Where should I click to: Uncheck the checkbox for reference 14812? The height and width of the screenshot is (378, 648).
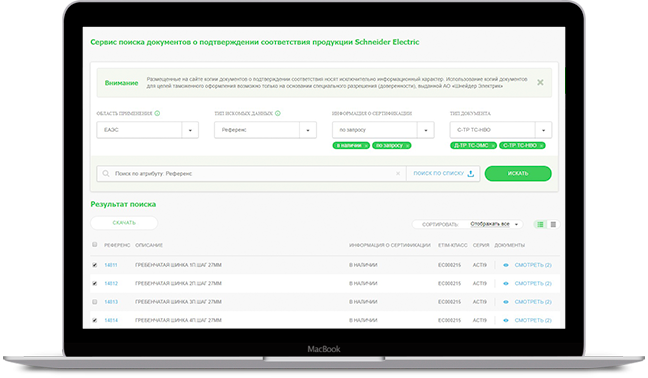click(95, 283)
